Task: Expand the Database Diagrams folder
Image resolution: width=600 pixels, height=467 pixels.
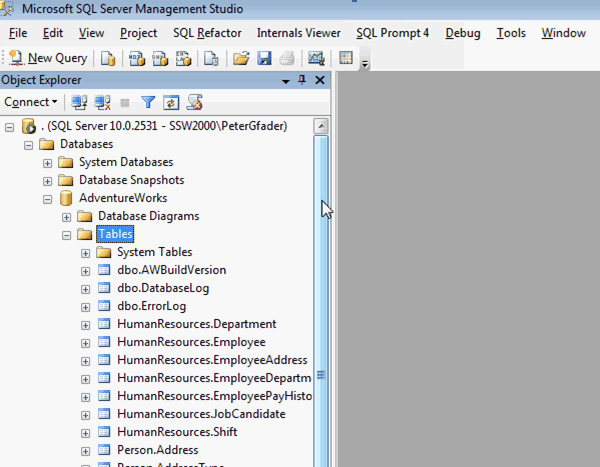Action: click(67, 217)
